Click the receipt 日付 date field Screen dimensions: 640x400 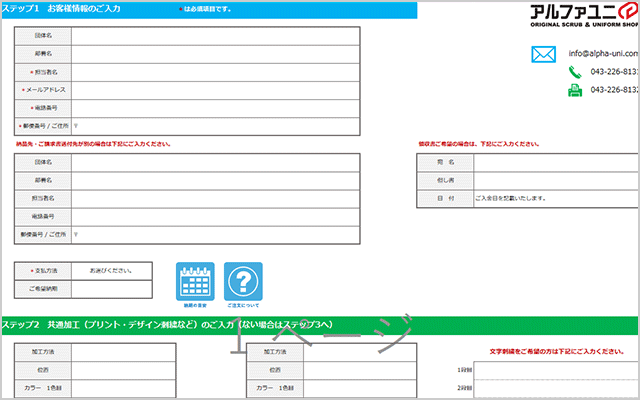coord(555,198)
